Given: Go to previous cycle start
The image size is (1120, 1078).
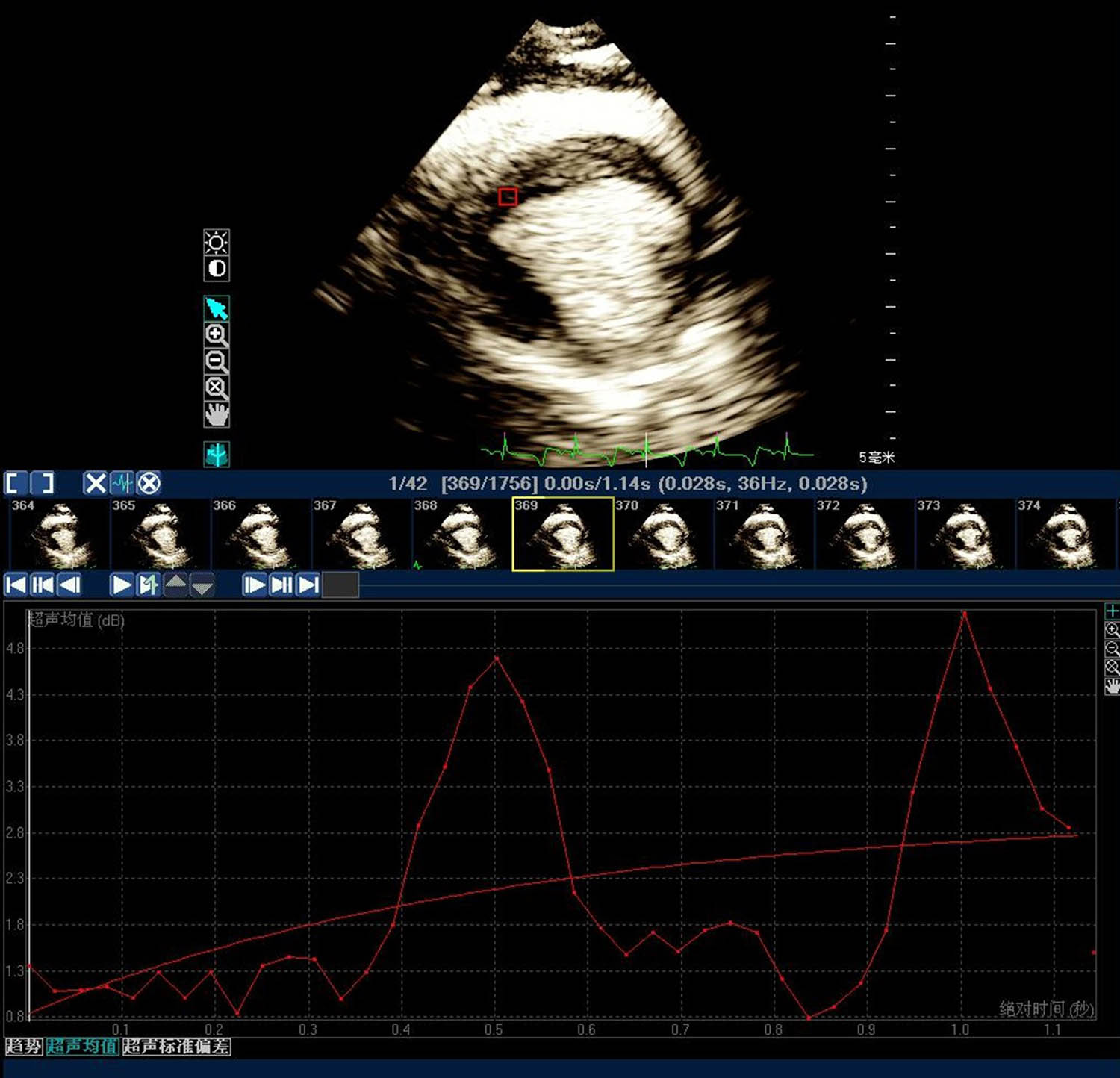Looking at the screenshot, I should click(x=43, y=585).
